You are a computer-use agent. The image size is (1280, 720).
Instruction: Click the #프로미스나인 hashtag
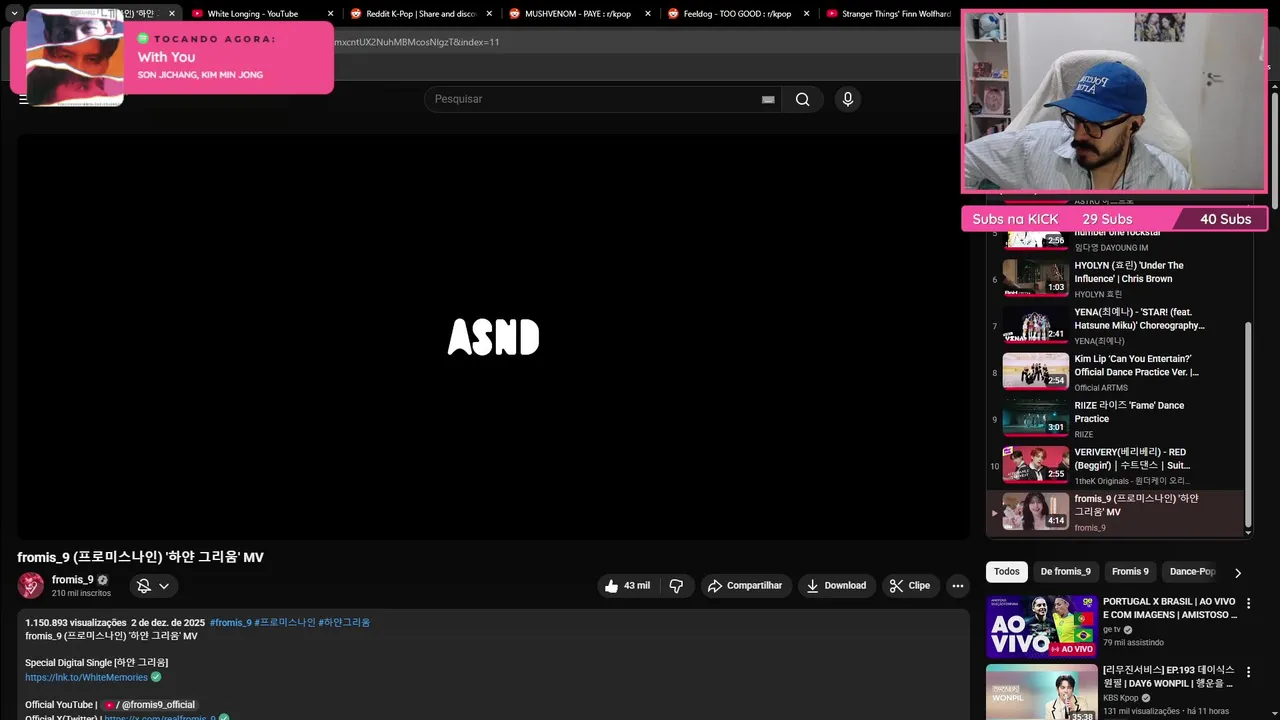pos(284,623)
